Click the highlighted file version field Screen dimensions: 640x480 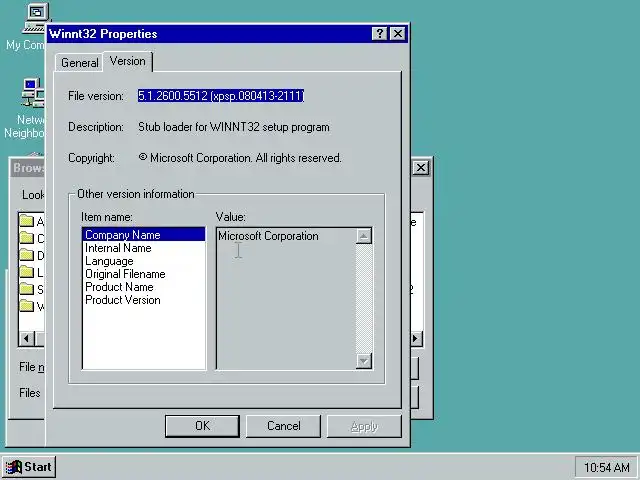coord(221,96)
